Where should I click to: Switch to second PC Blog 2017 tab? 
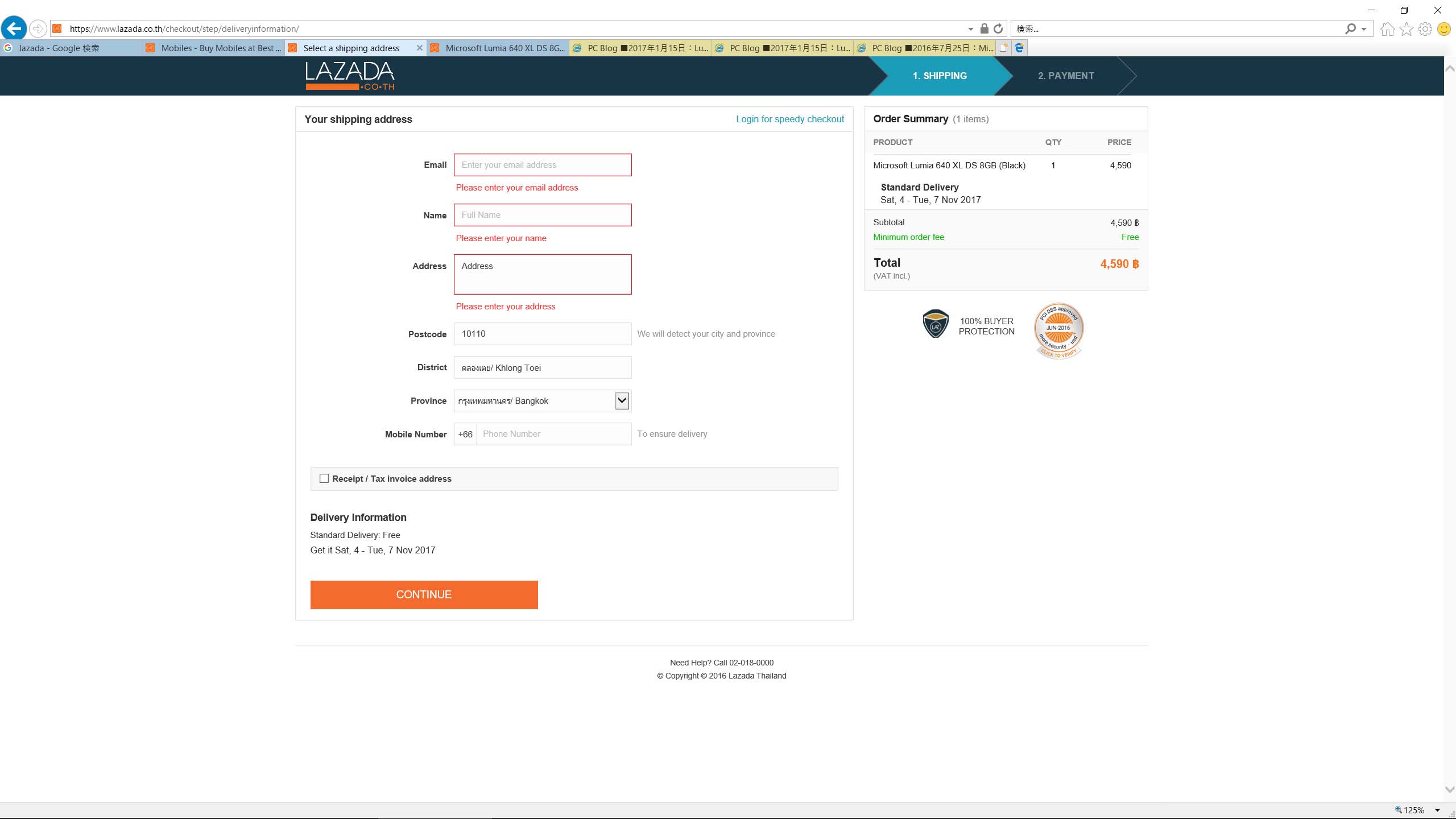782,48
